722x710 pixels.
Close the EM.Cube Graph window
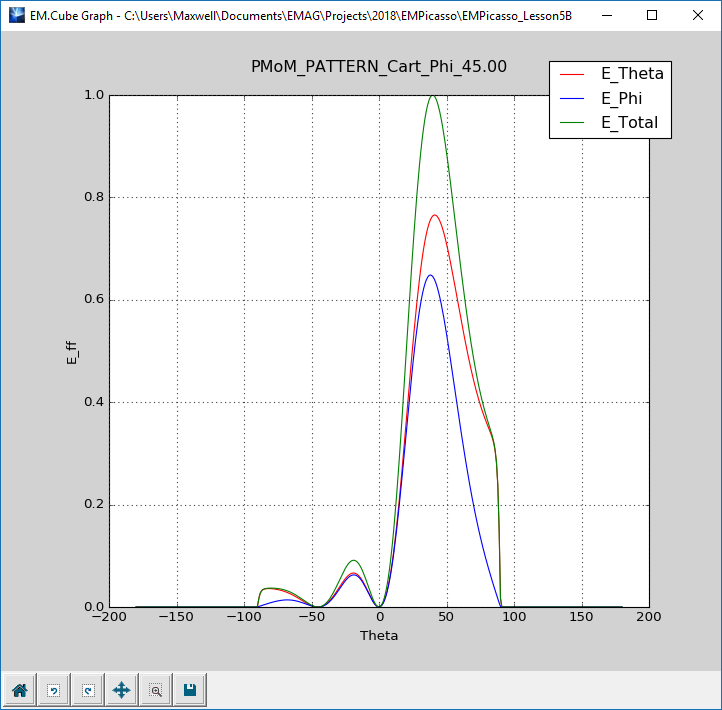pyautogui.click(x=698, y=15)
